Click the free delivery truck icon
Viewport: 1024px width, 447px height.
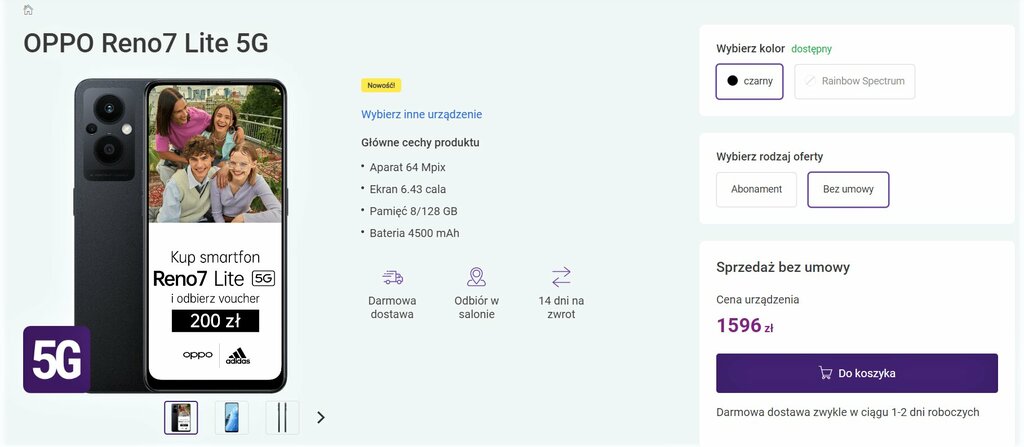coord(392,278)
